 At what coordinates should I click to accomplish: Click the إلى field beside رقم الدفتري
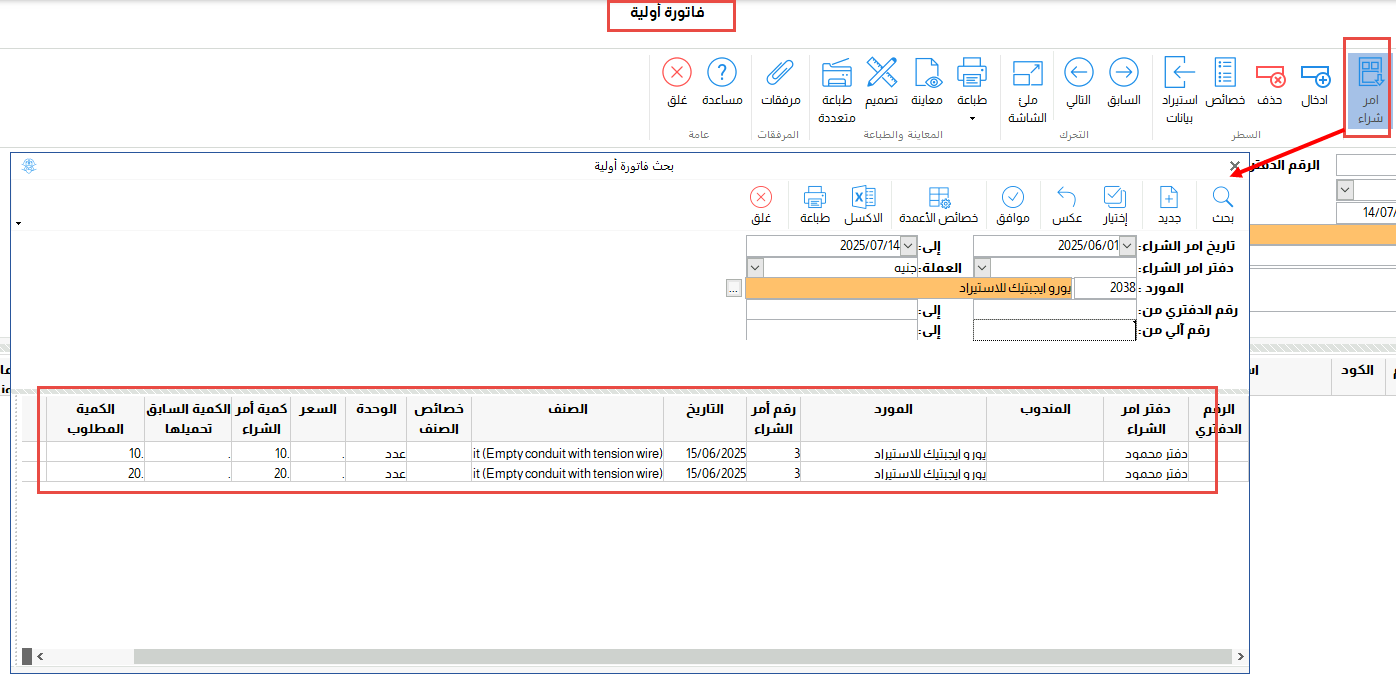coord(832,310)
